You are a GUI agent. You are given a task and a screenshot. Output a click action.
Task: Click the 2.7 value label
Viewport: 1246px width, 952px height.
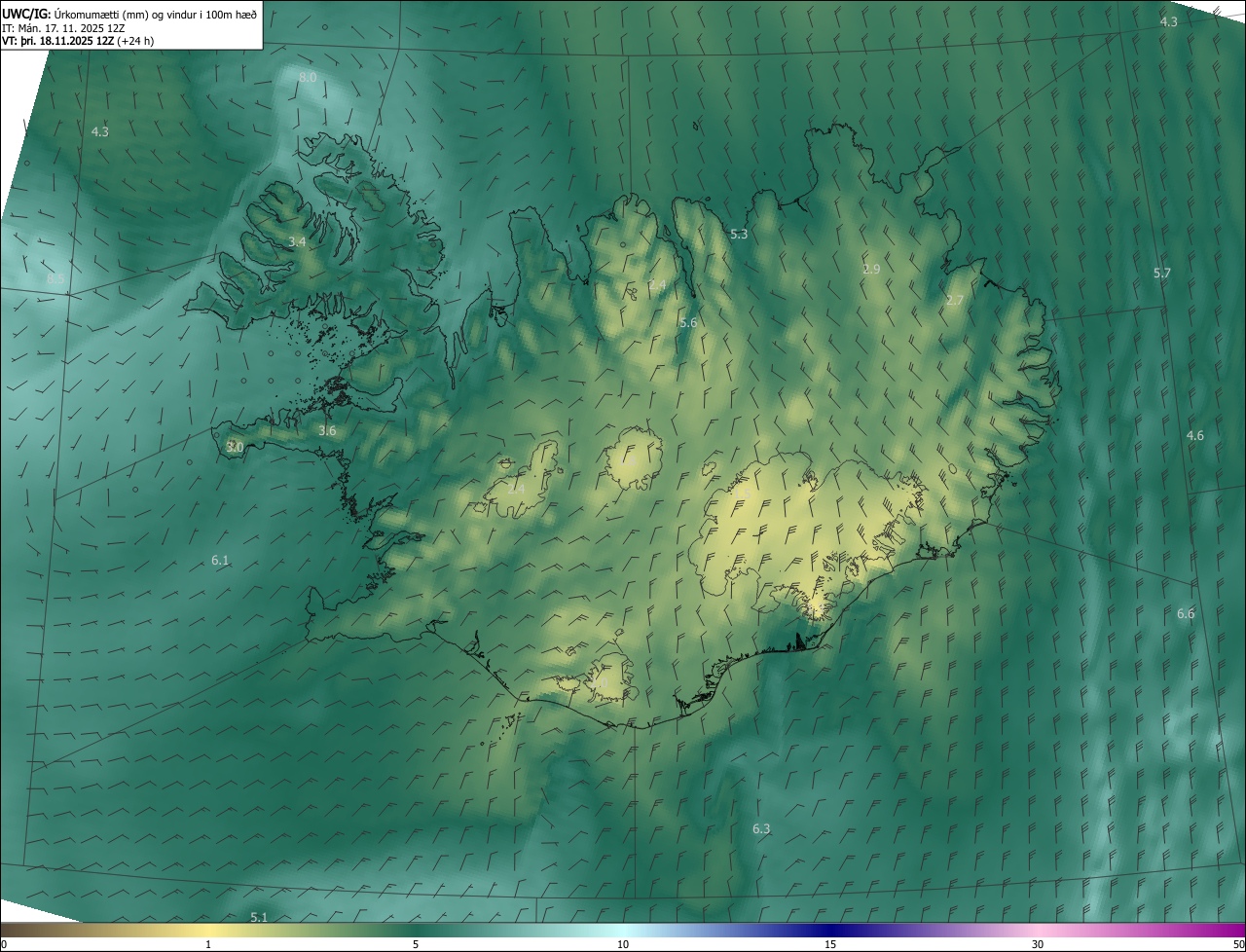point(955,301)
